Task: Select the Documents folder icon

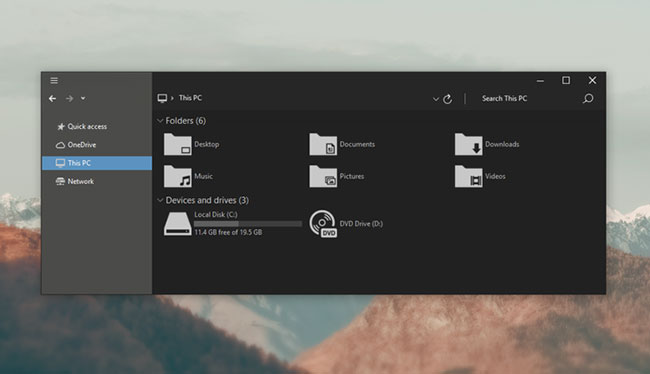Action: tap(323, 144)
